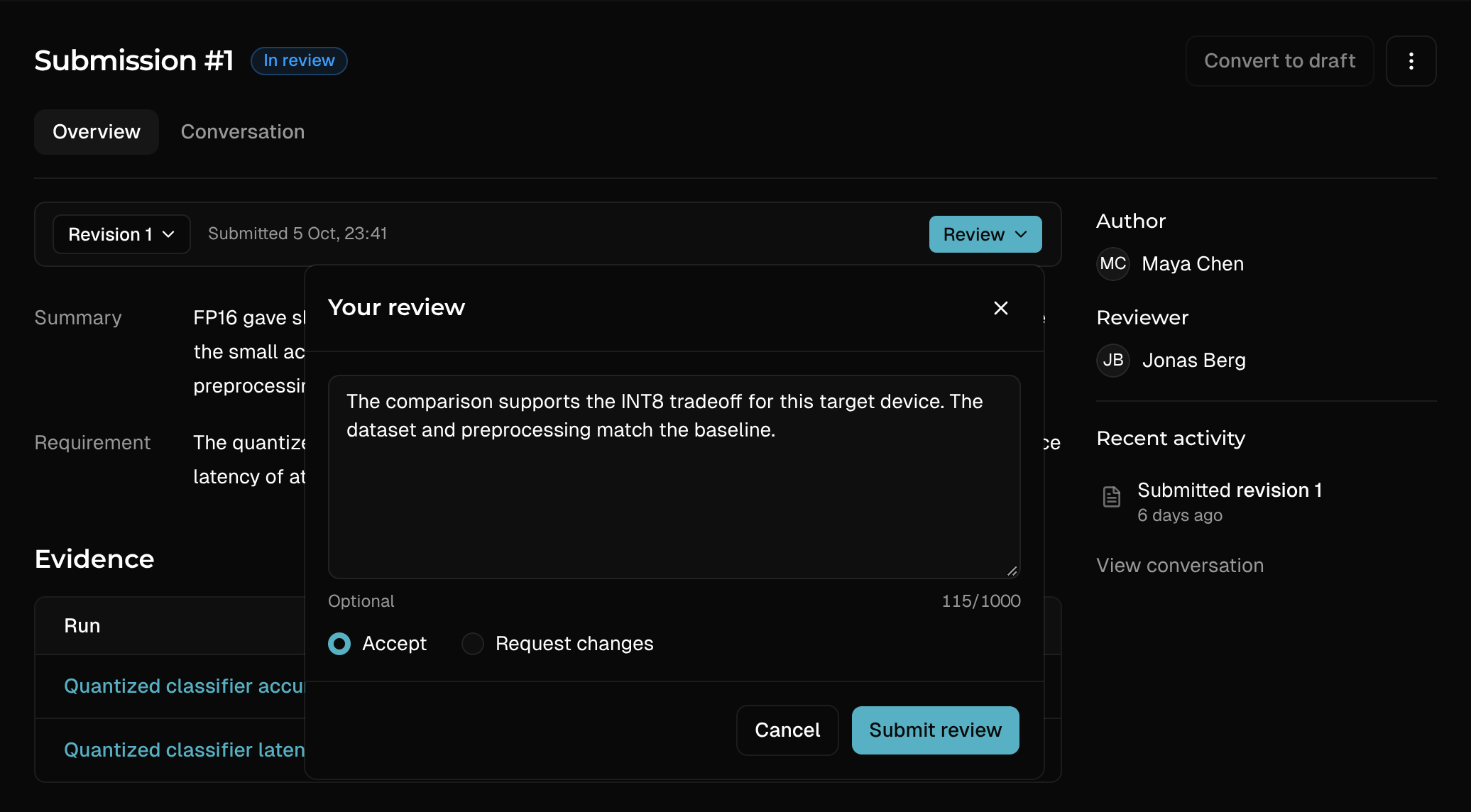Open the three-dot more options menu
The width and height of the screenshot is (1471, 812).
tap(1411, 61)
